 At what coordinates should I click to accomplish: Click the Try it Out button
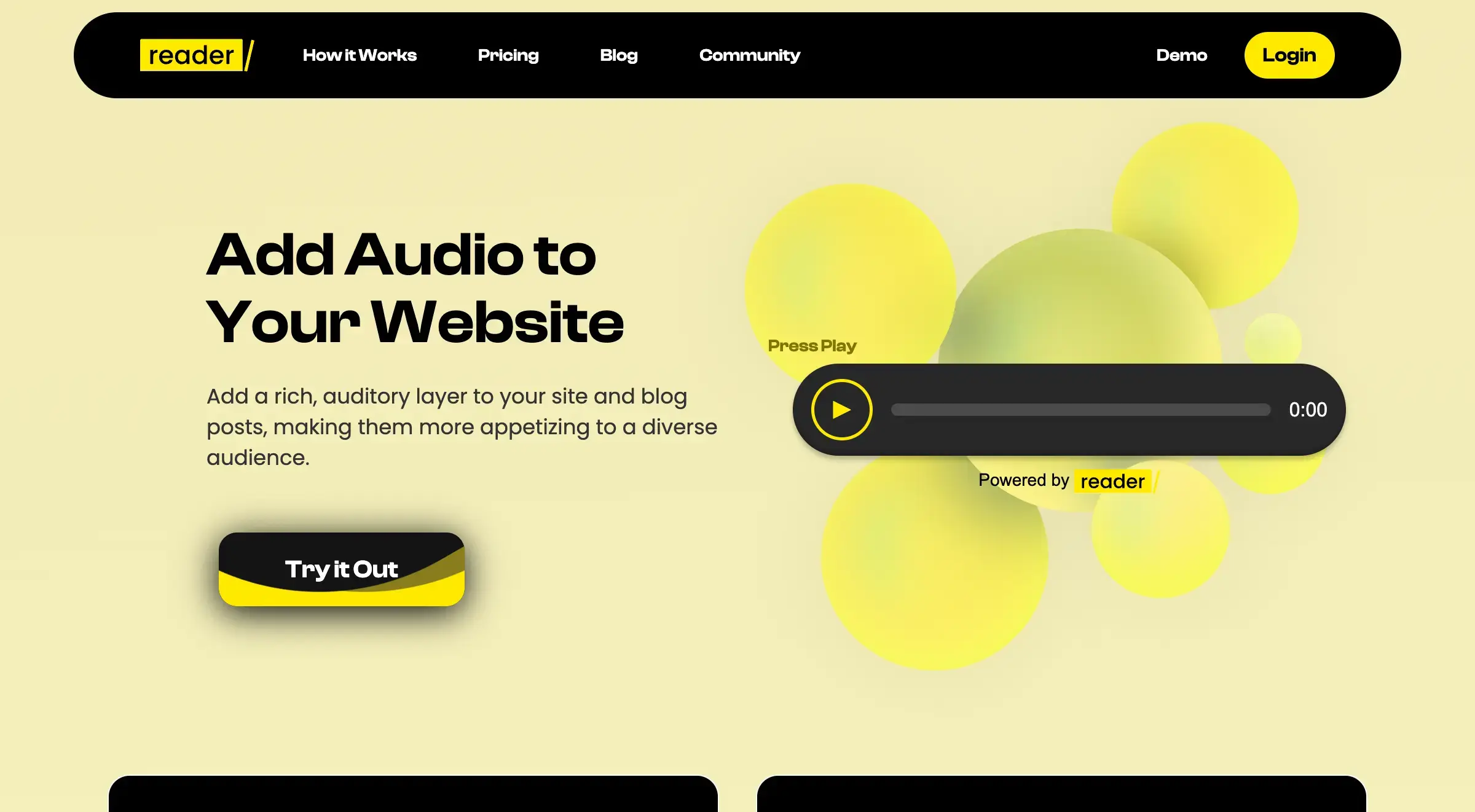pos(341,569)
